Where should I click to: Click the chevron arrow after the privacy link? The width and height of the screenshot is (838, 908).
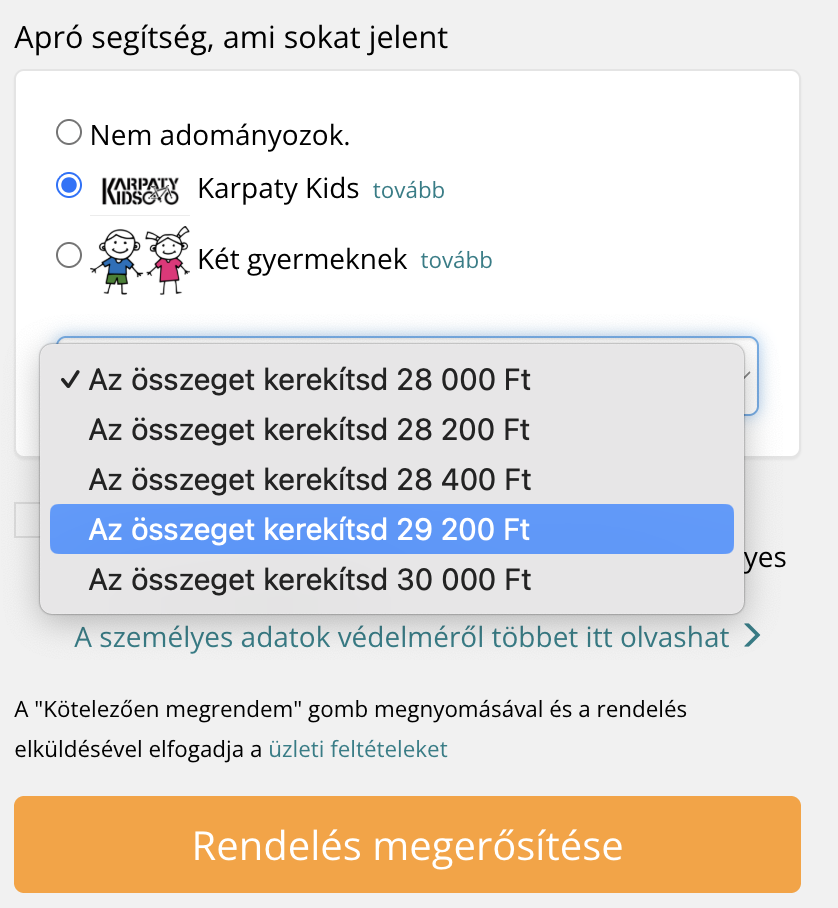[753, 634]
